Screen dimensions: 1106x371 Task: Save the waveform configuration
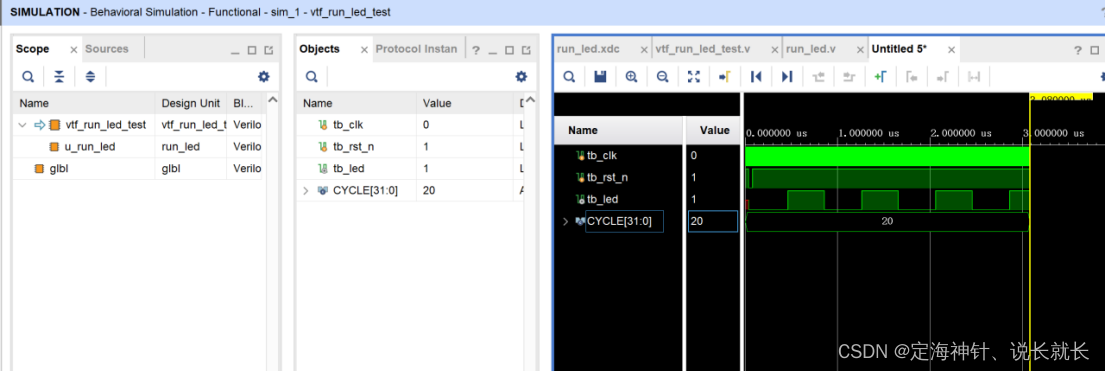click(x=600, y=77)
